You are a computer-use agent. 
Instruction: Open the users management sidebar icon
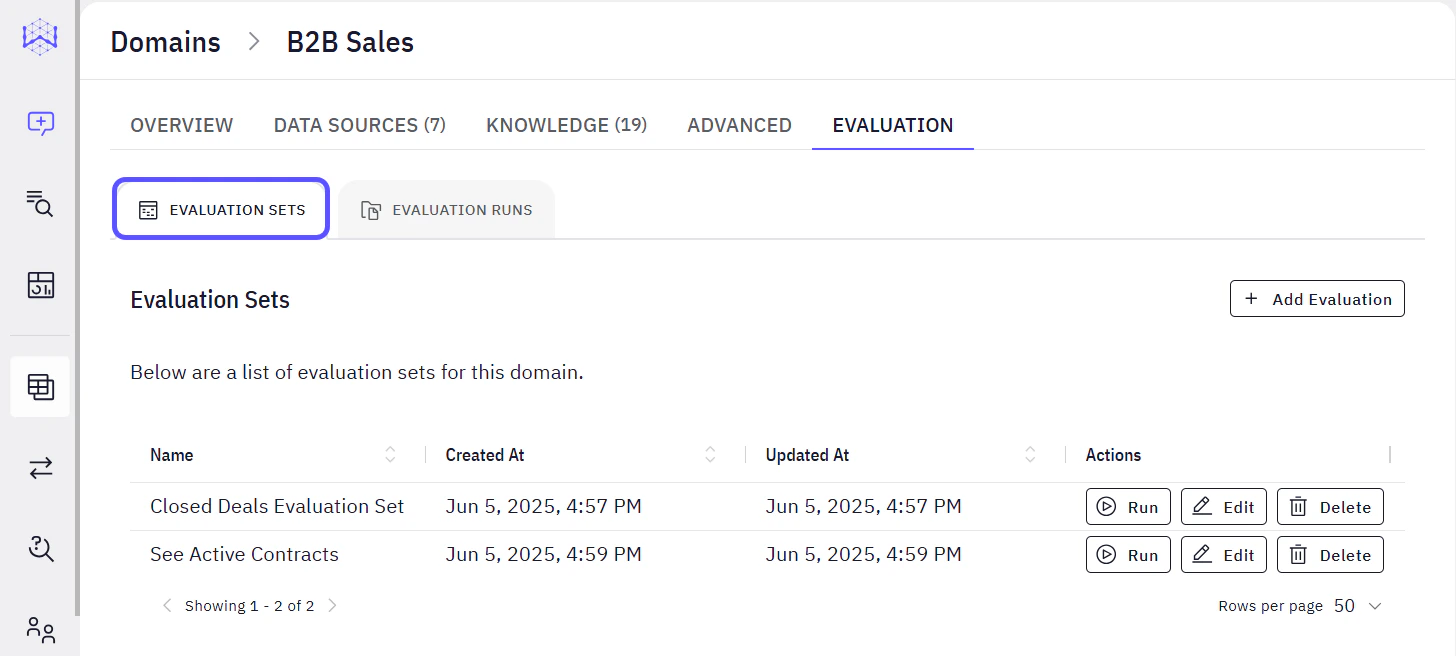tap(40, 630)
